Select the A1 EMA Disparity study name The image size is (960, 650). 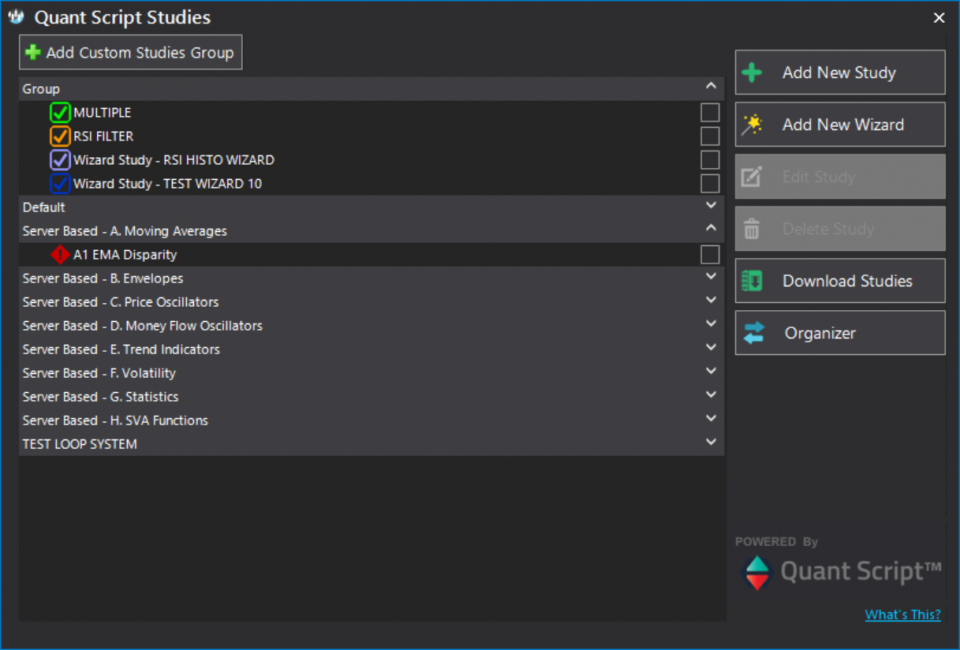click(x=126, y=255)
